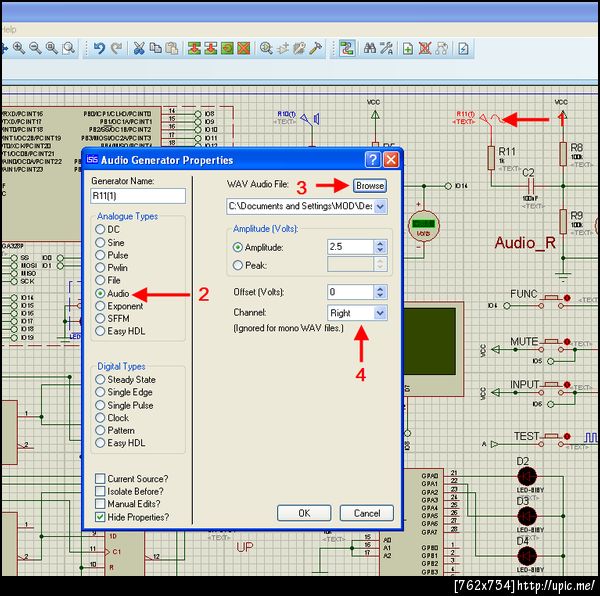Open the Channel dropdown showing Right
The width and height of the screenshot is (600, 596).
coord(380,313)
